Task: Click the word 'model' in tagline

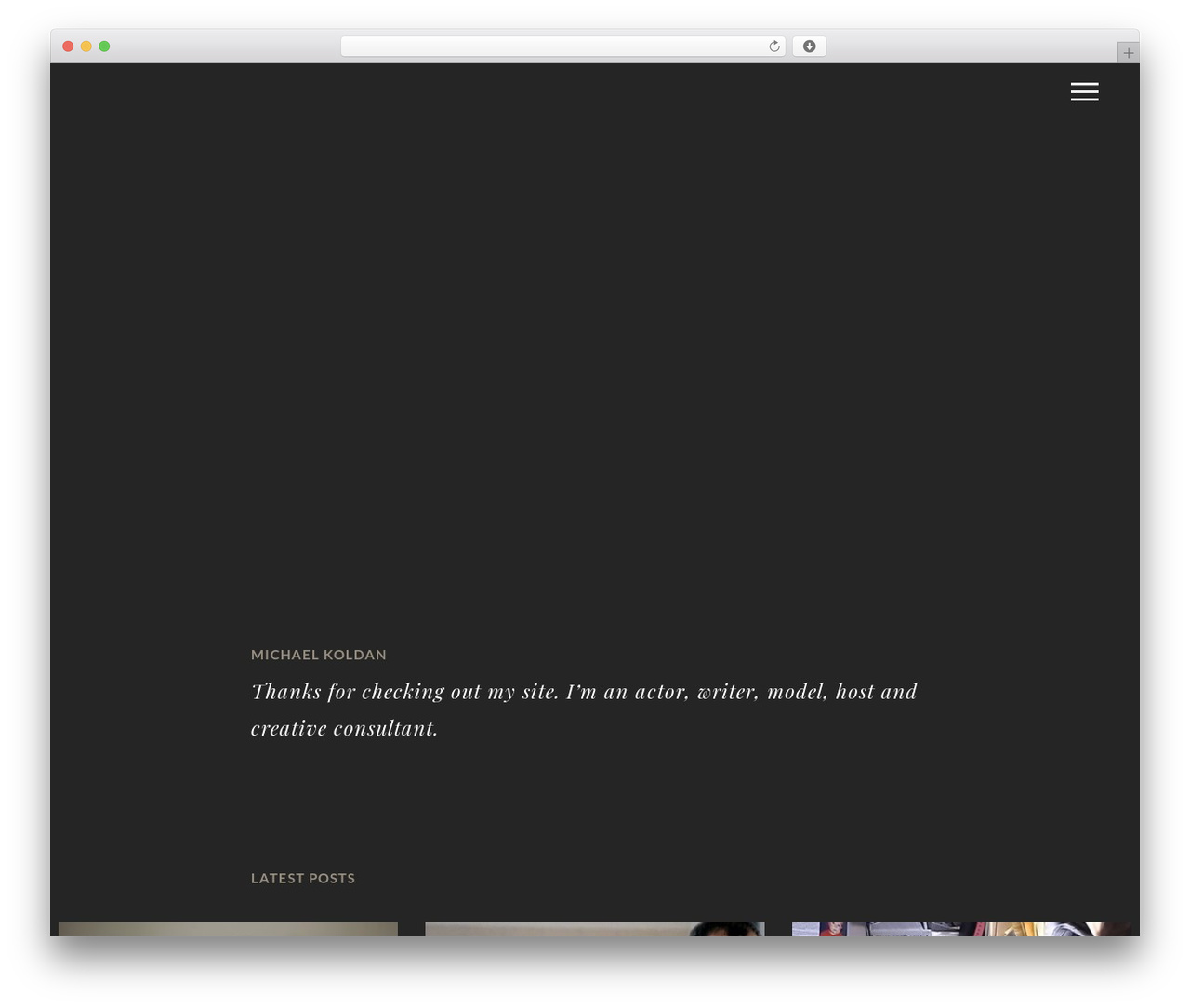Action: (x=797, y=692)
